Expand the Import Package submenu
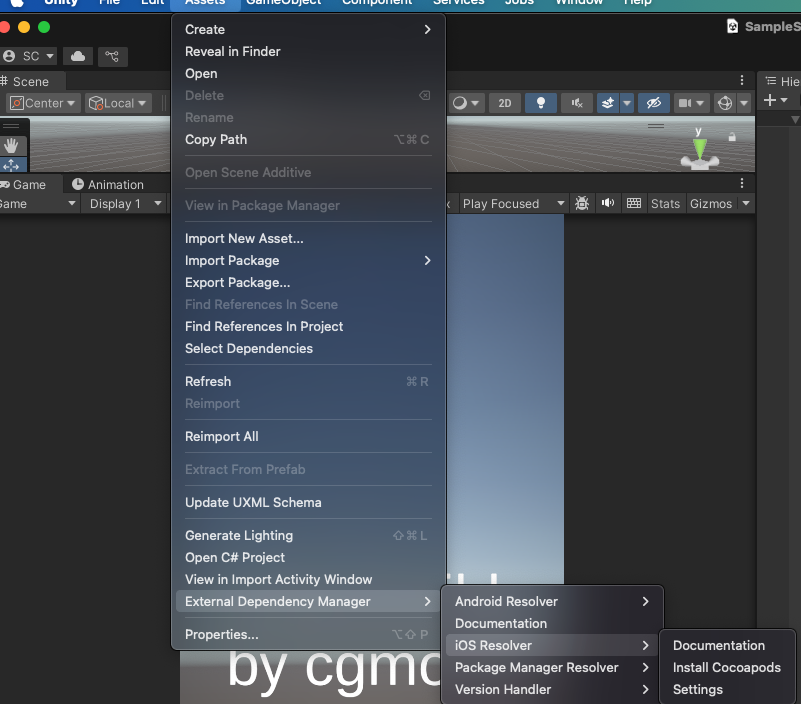The image size is (801, 704). click(x=308, y=261)
